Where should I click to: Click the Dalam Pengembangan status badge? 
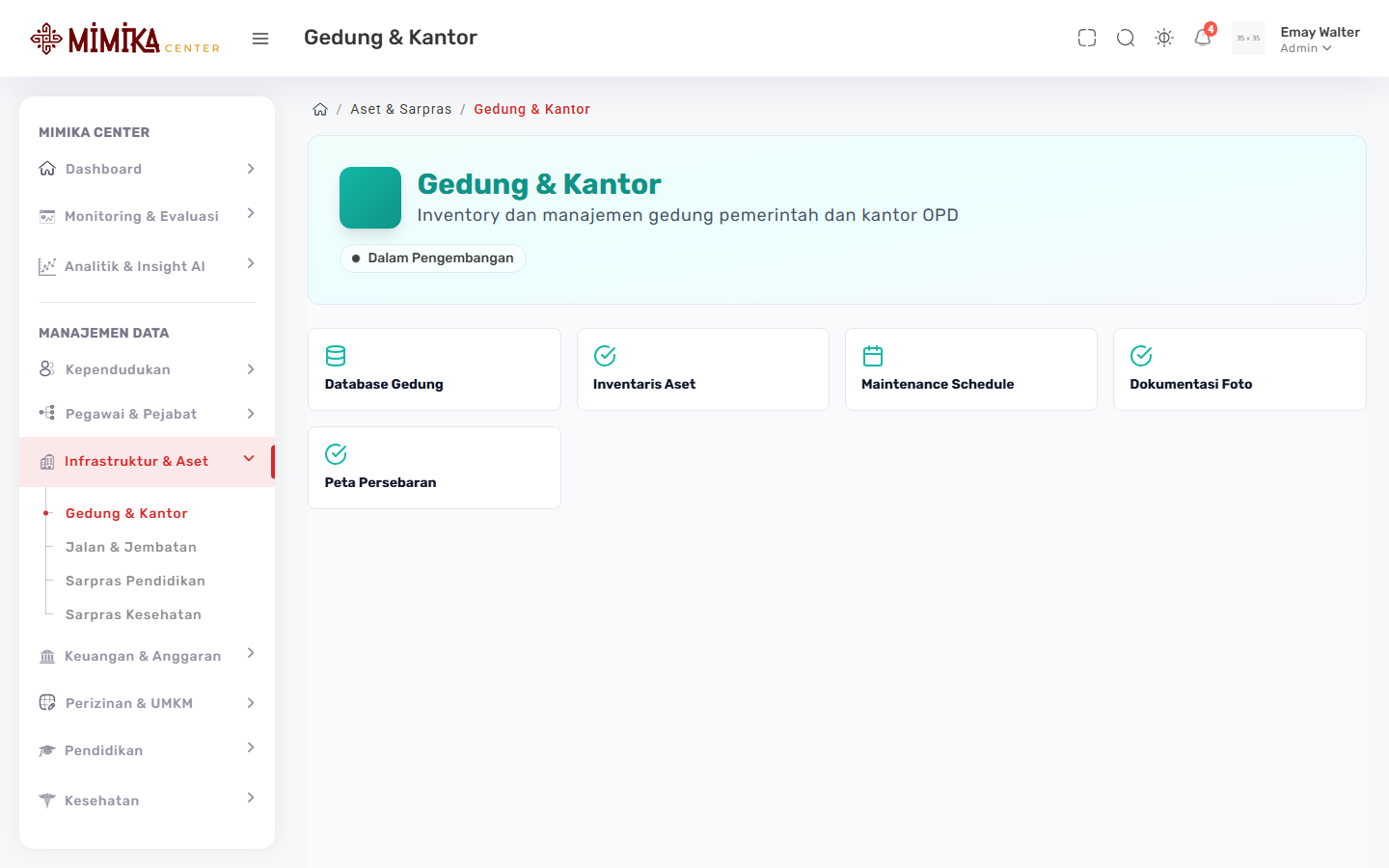tap(433, 258)
